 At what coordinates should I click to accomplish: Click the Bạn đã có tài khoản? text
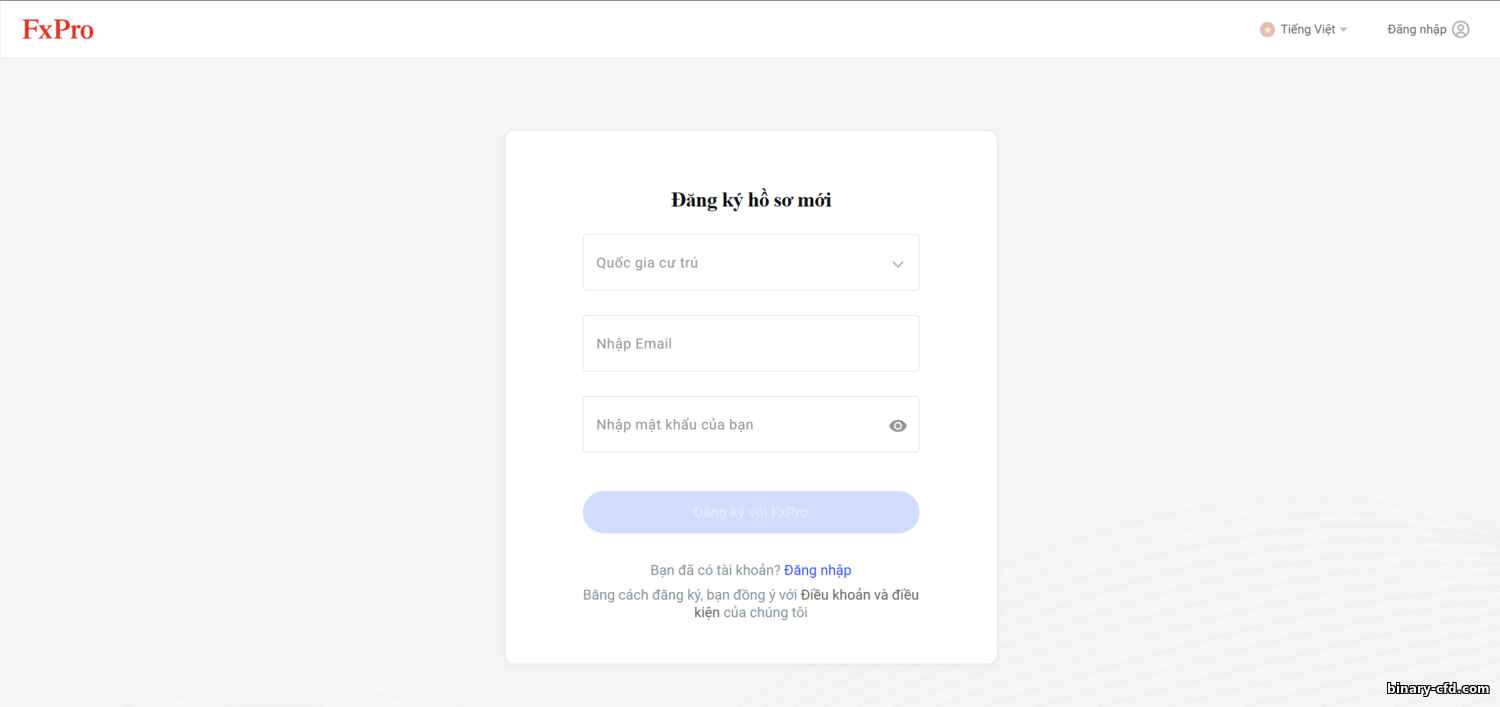coord(715,570)
